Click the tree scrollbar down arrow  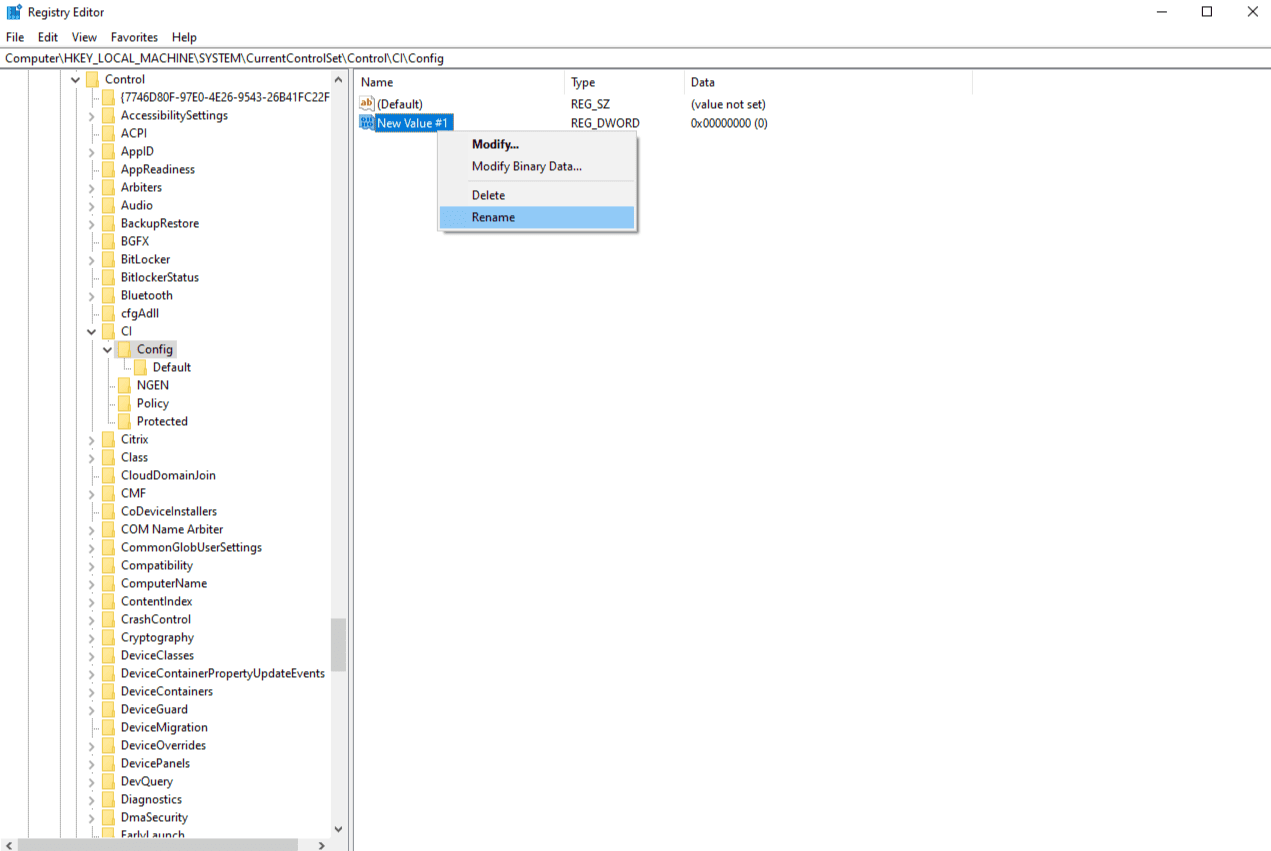point(338,829)
